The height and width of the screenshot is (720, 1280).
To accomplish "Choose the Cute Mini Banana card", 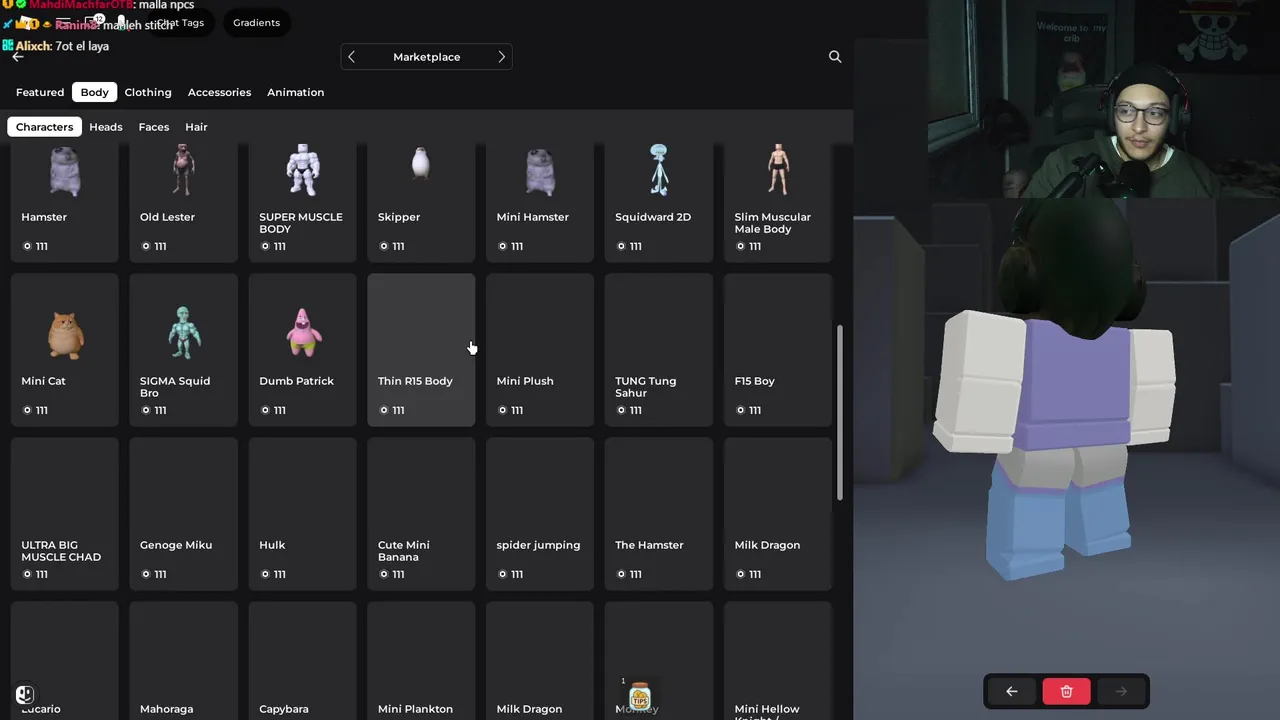I will point(421,514).
